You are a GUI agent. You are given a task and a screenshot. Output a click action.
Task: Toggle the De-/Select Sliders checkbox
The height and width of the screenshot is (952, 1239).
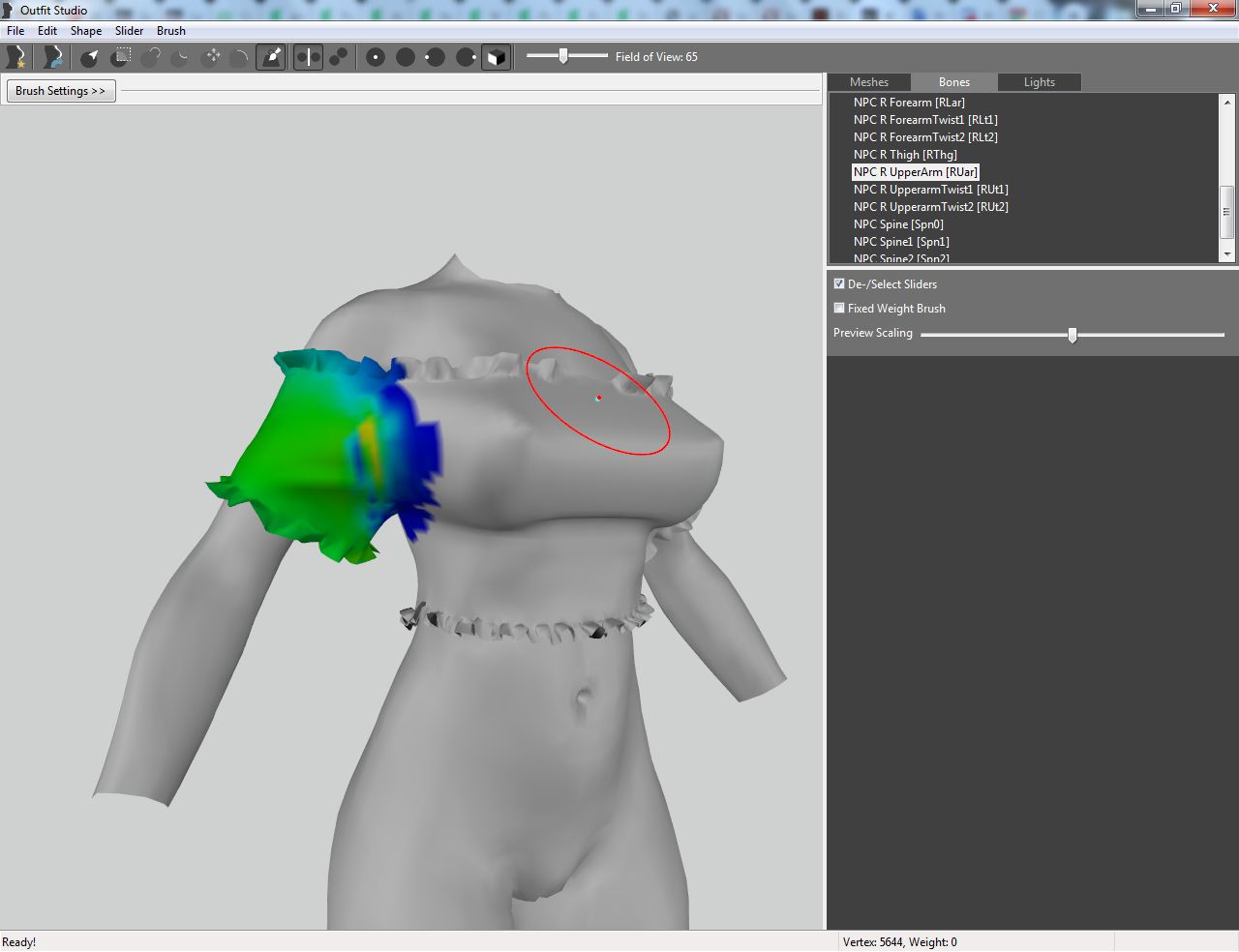(x=839, y=283)
